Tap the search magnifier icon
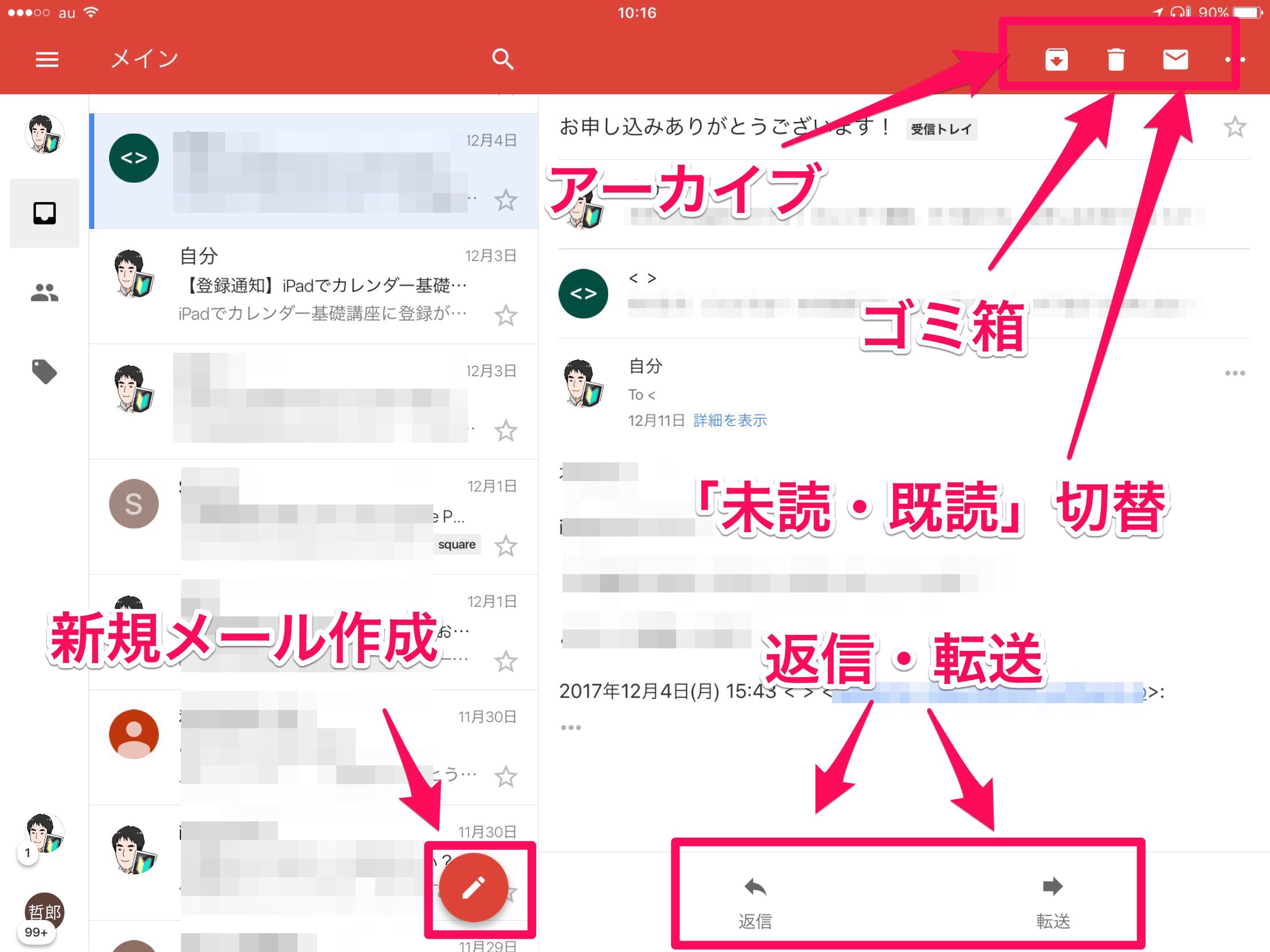This screenshot has height=952, width=1270. 503,59
